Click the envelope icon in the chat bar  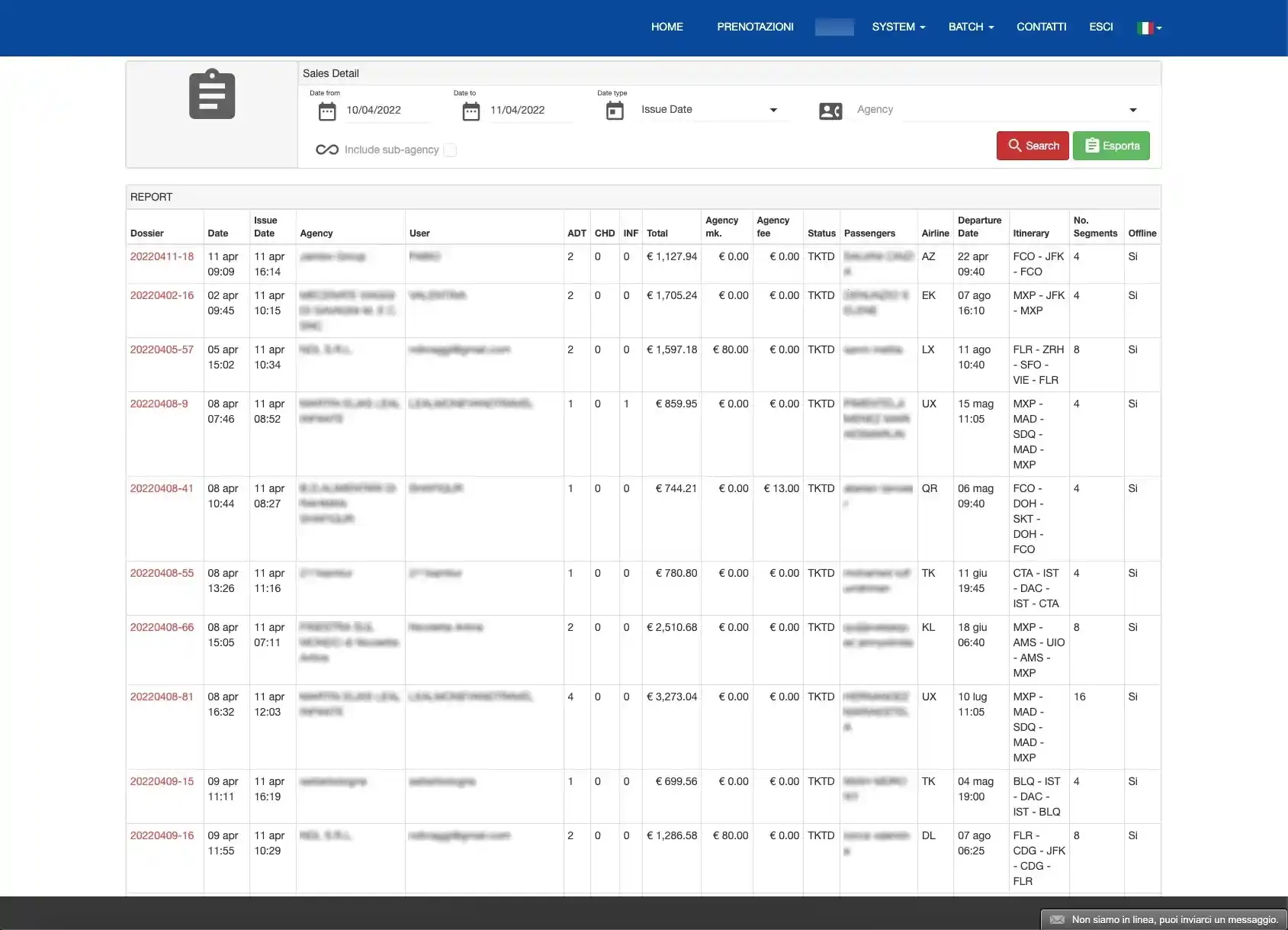[x=1056, y=919]
